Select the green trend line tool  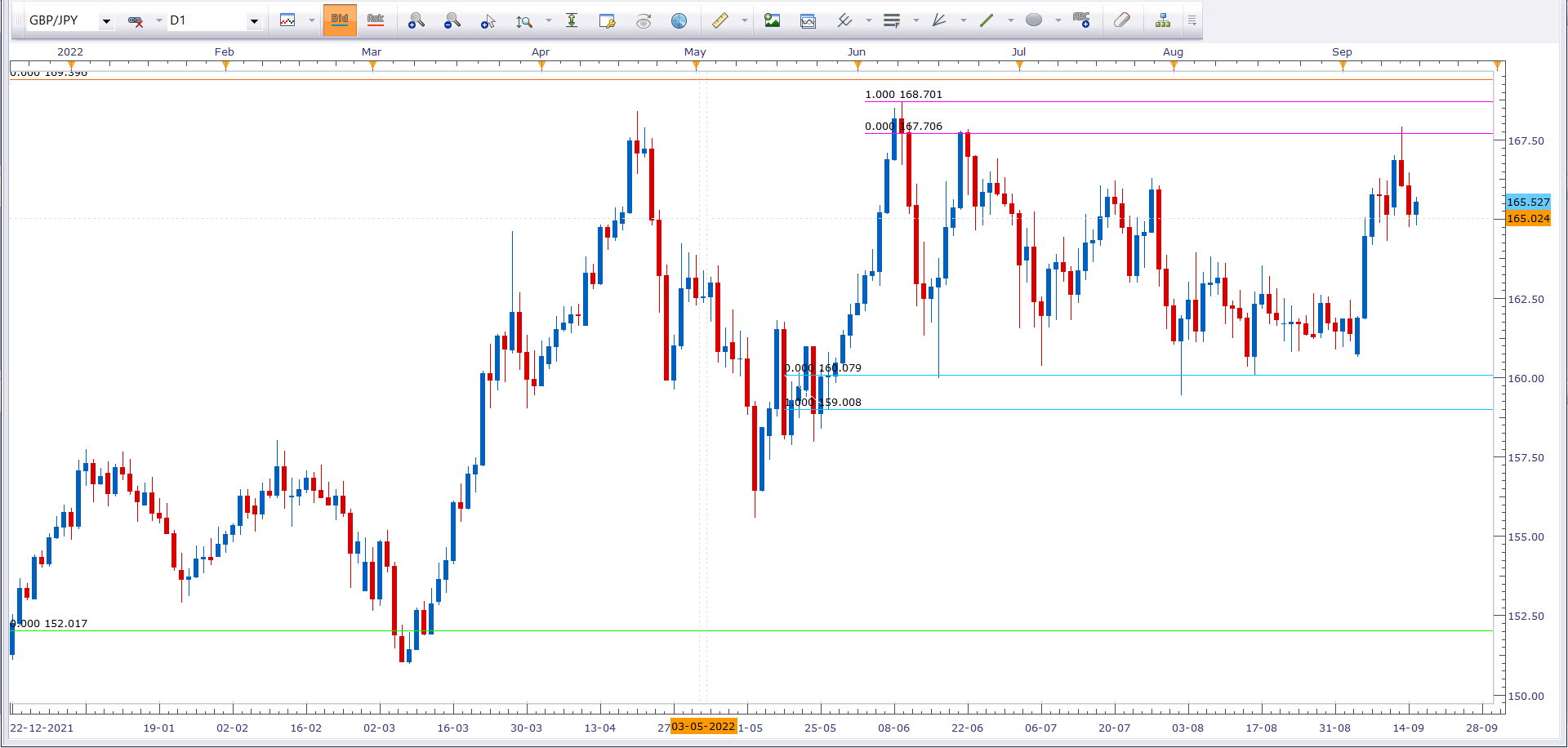[x=987, y=20]
